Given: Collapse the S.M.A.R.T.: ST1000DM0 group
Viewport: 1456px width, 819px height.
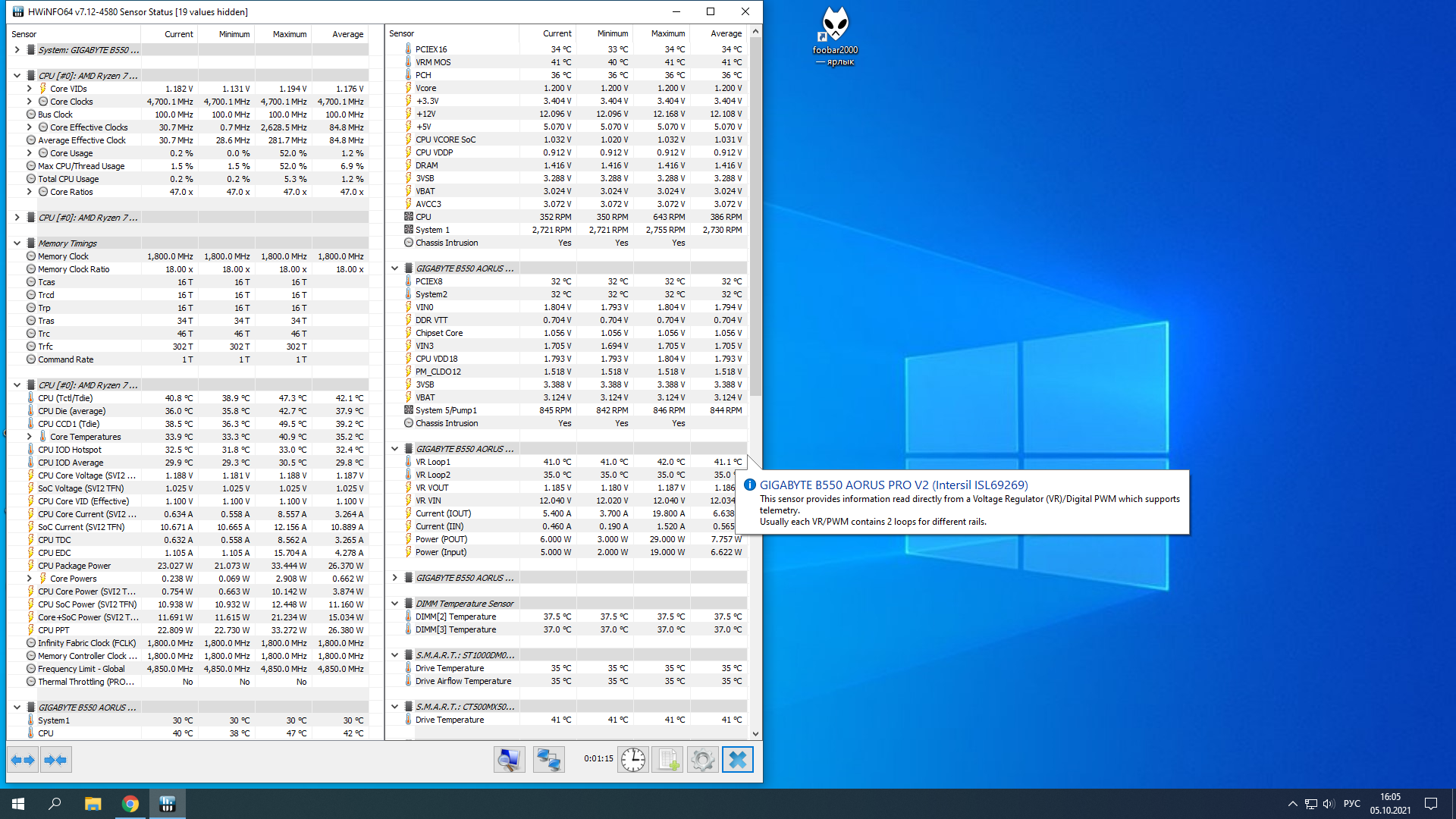Looking at the screenshot, I should (394, 655).
